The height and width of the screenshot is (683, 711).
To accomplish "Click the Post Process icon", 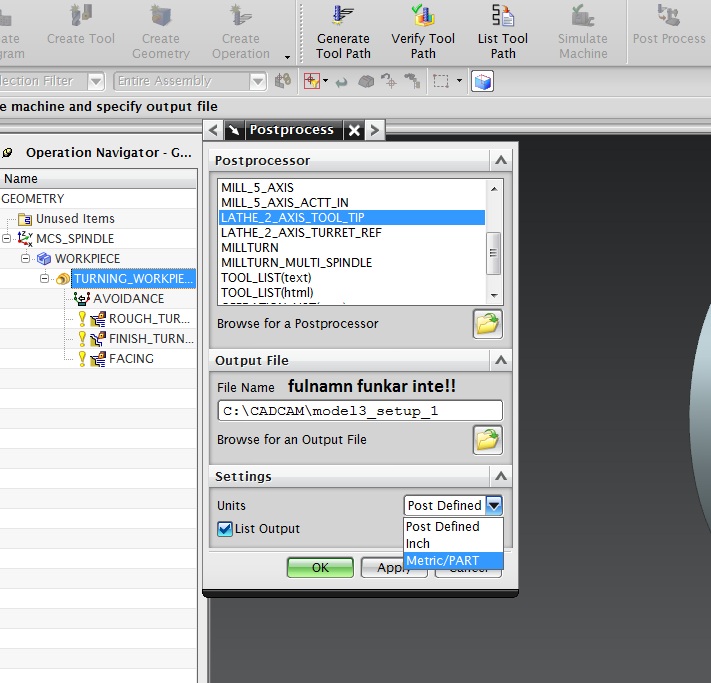I will pos(669,15).
